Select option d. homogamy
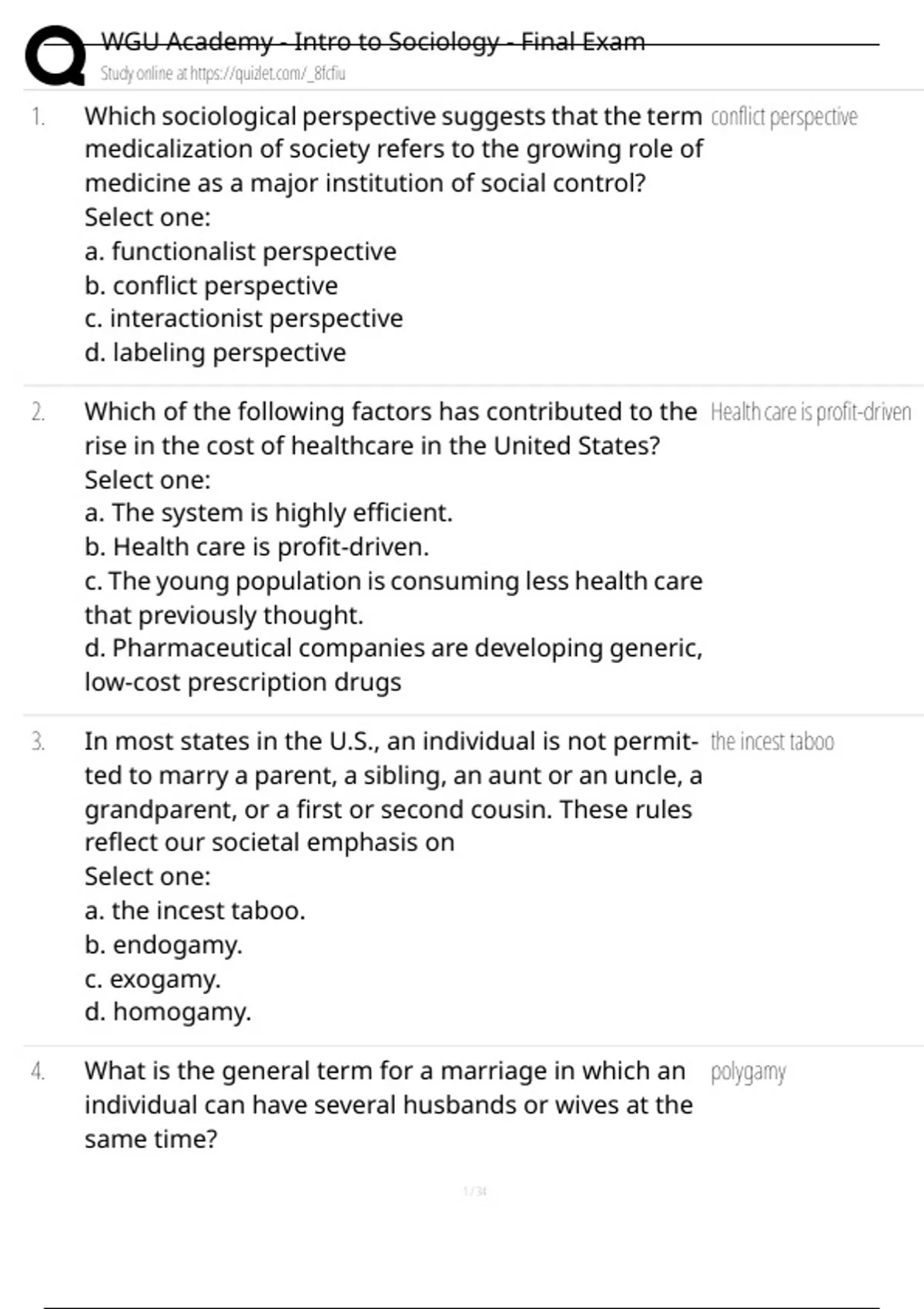The image size is (924, 1309). (168, 1012)
